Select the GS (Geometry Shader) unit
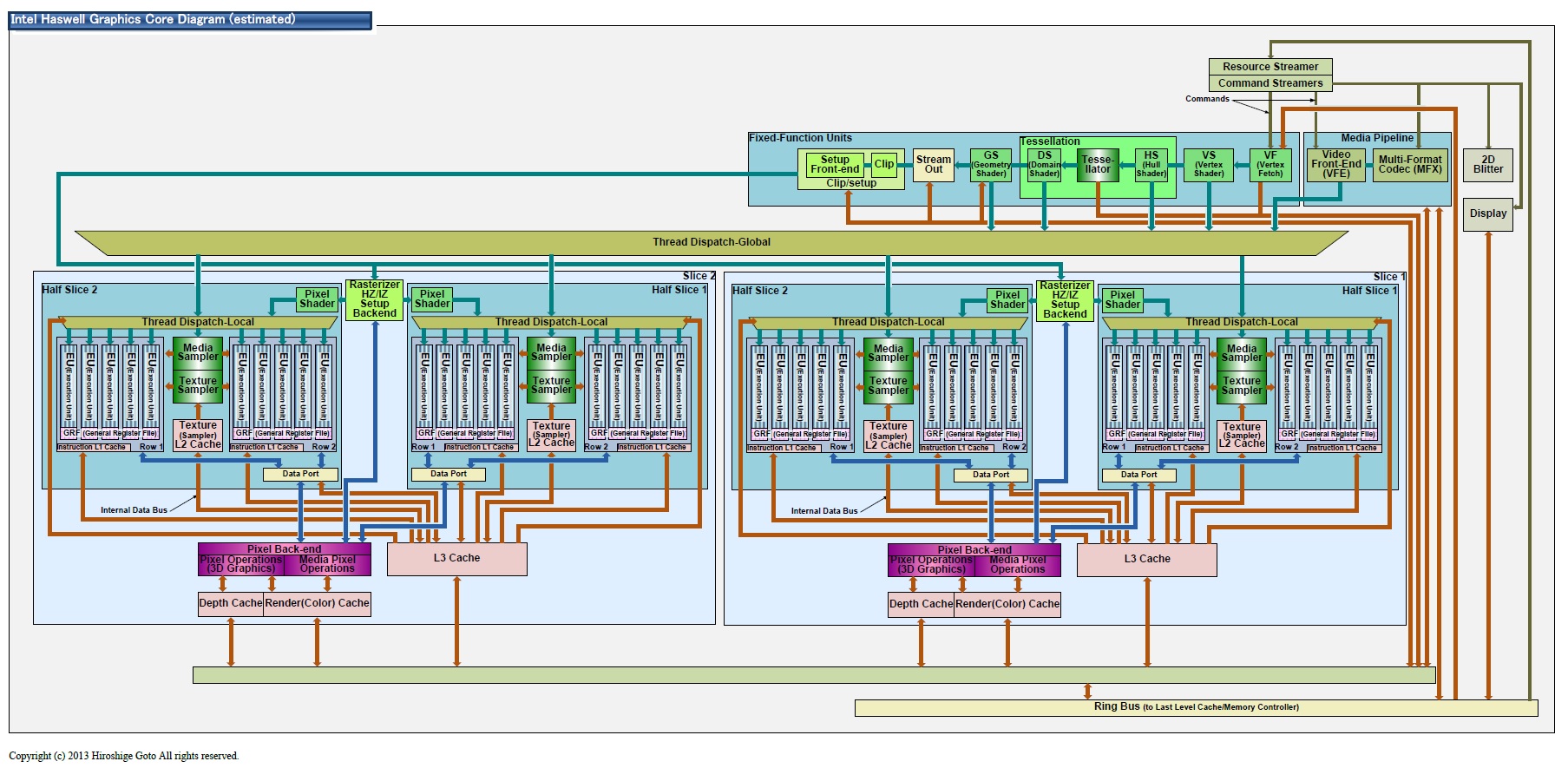 (x=990, y=165)
